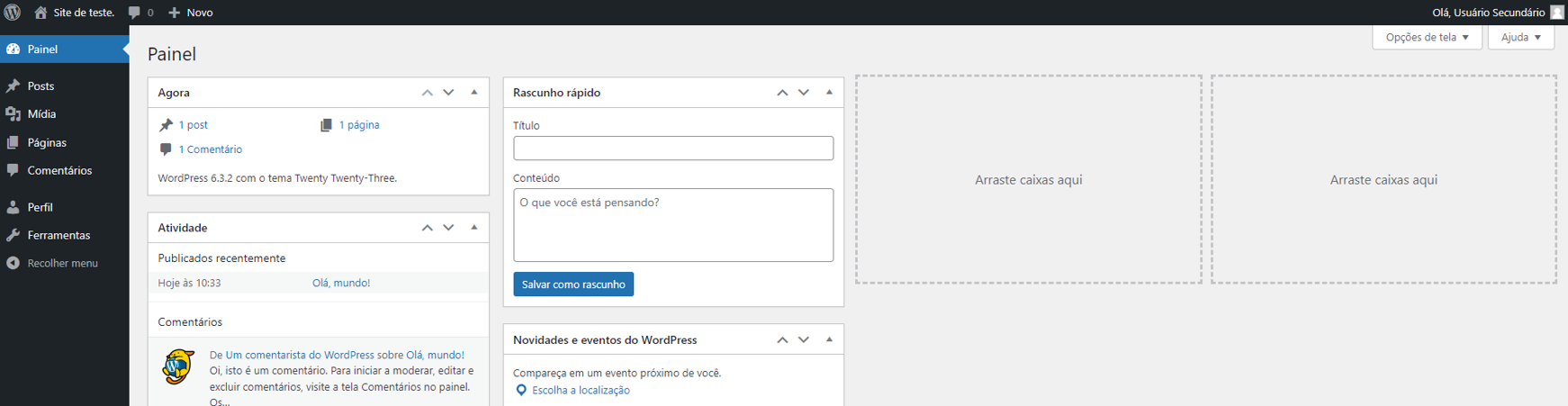Open Ferramentas in the sidebar menu
The image size is (1568, 406).
pos(65,235)
